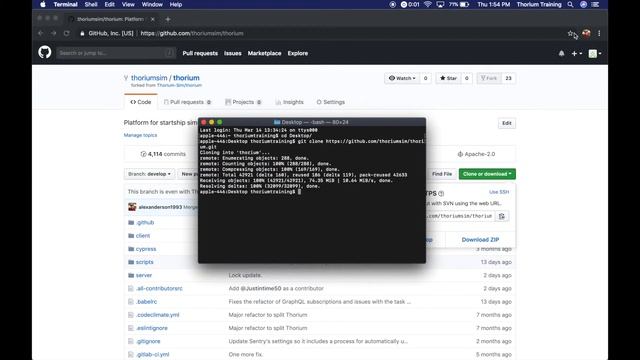Open the Thorium-Sim/thorium forked-from link
Image resolution: width=640 pixels, height=360 pixels.
point(179,85)
